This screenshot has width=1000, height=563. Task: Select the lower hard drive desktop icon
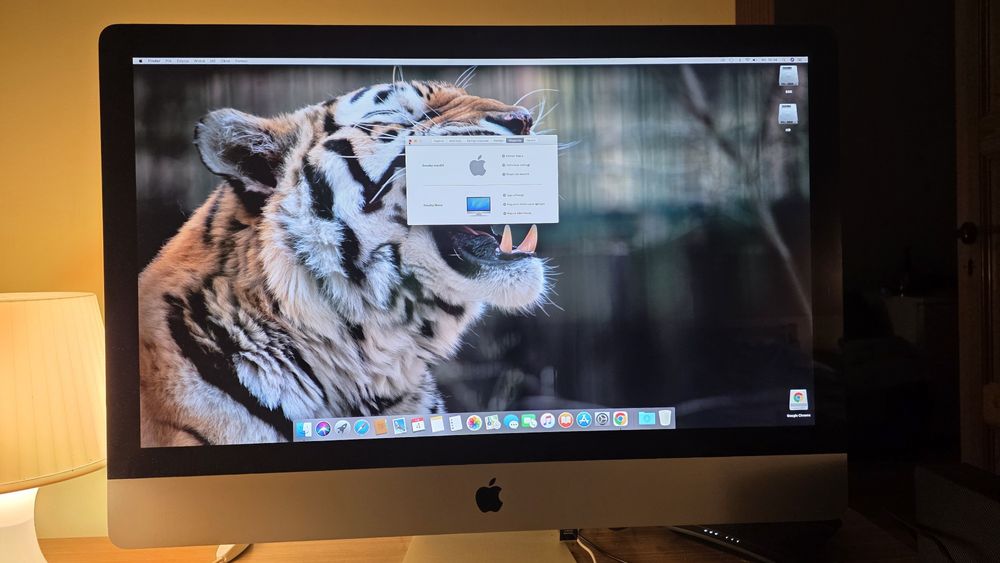[x=788, y=114]
